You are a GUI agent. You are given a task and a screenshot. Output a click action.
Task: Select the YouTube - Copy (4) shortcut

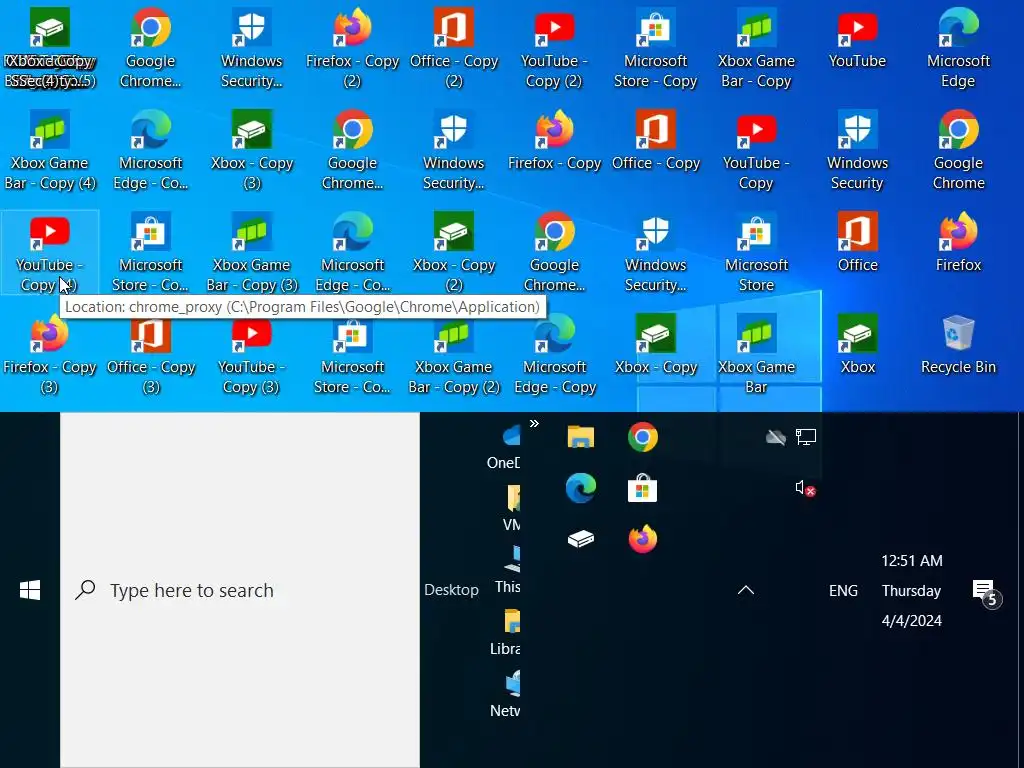pyautogui.click(x=50, y=253)
